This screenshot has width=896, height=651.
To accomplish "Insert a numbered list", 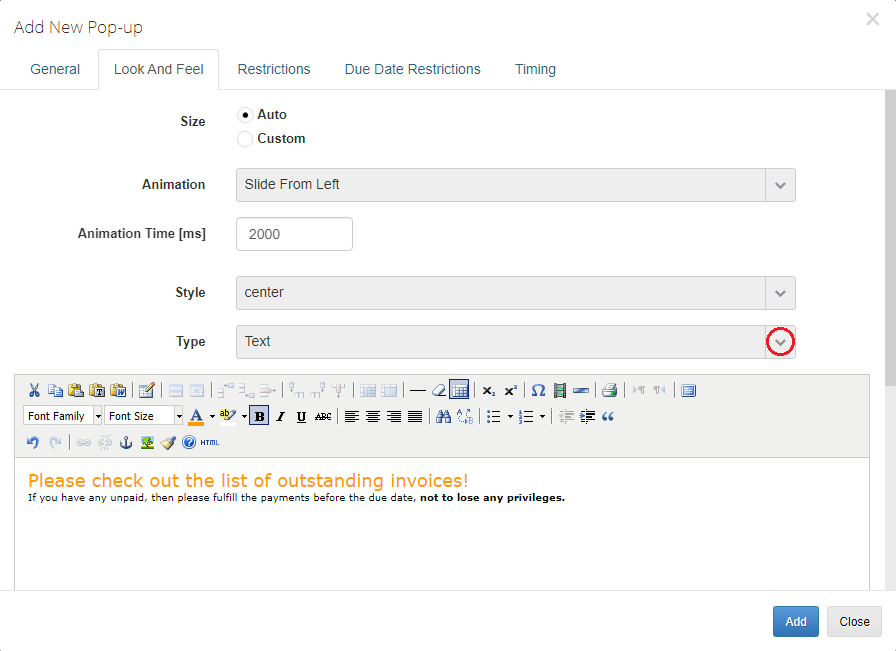I will [526, 417].
